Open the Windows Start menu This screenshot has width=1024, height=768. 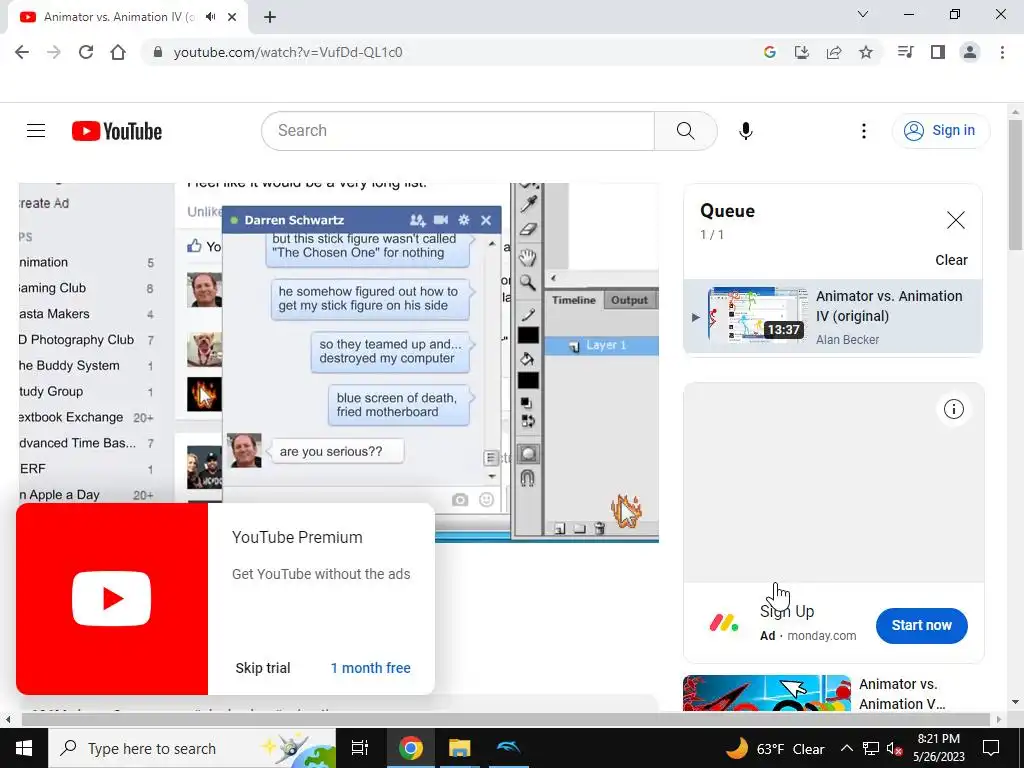(x=24, y=748)
